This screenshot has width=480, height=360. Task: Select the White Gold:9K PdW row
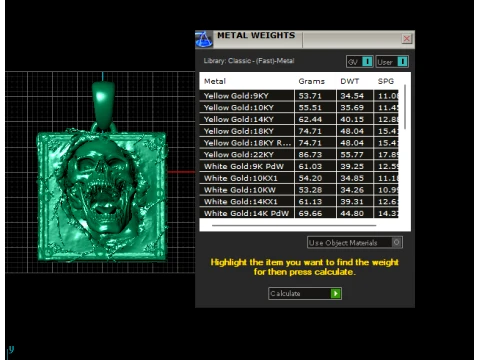(299, 166)
